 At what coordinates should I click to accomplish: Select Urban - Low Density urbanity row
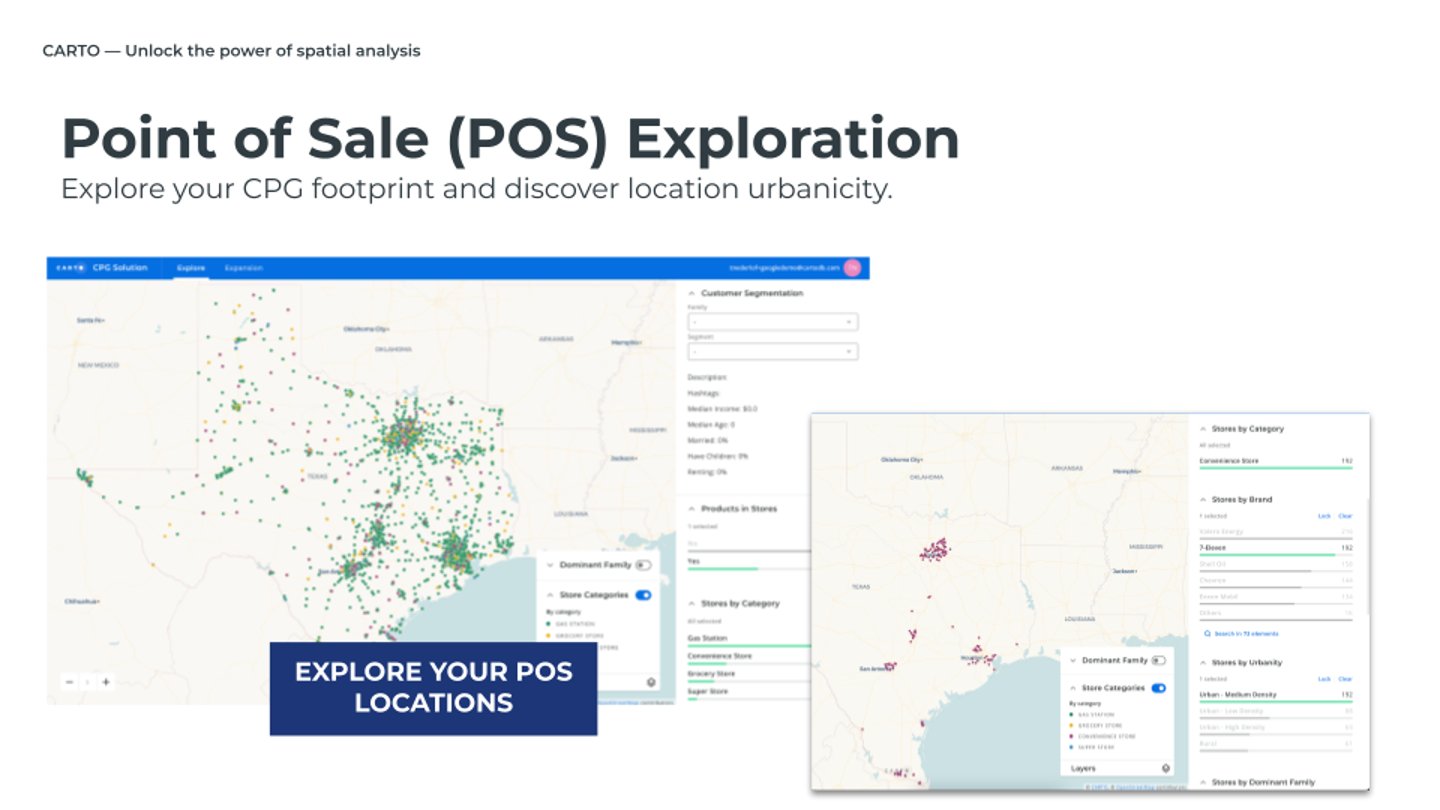1275,713
